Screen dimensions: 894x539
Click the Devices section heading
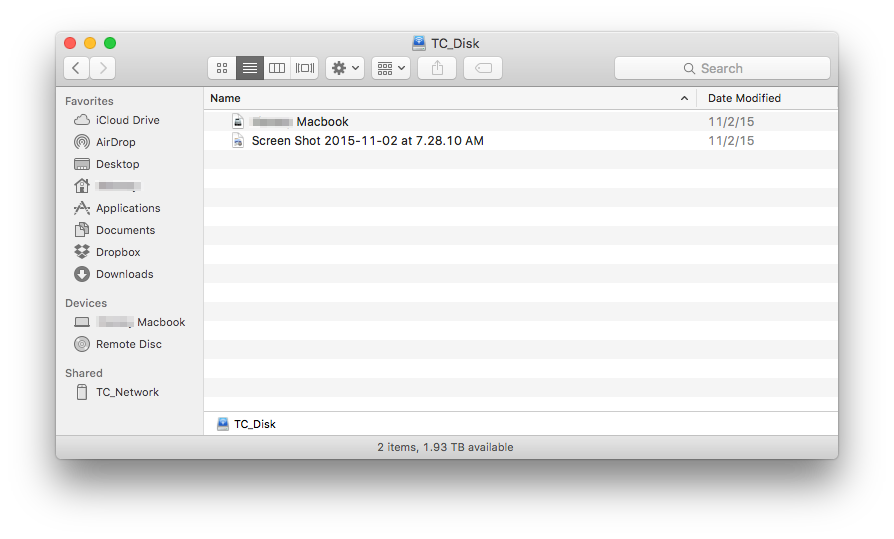tap(86, 303)
